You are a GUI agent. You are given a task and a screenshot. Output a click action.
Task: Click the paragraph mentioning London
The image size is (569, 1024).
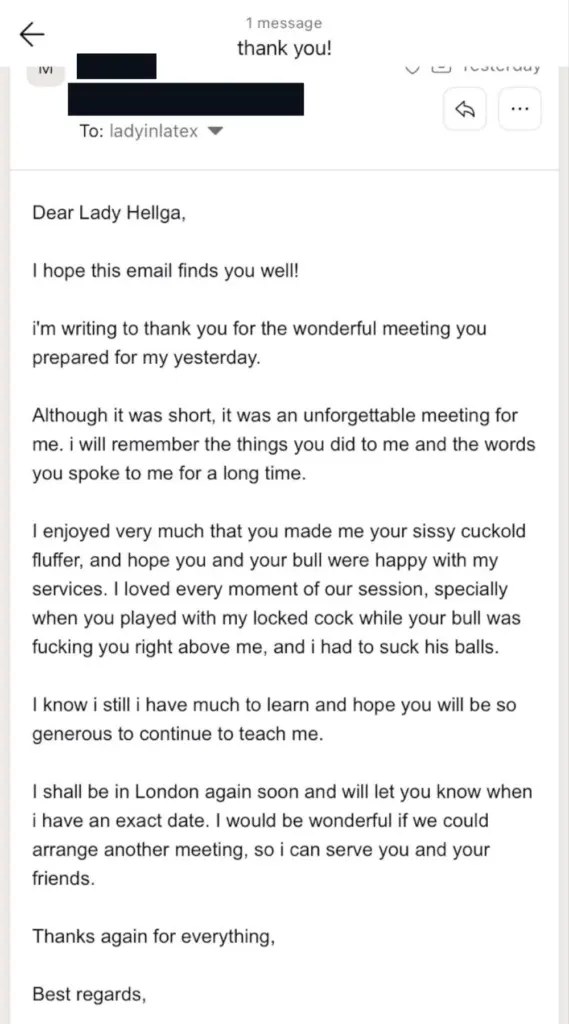(x=282, y=835)
